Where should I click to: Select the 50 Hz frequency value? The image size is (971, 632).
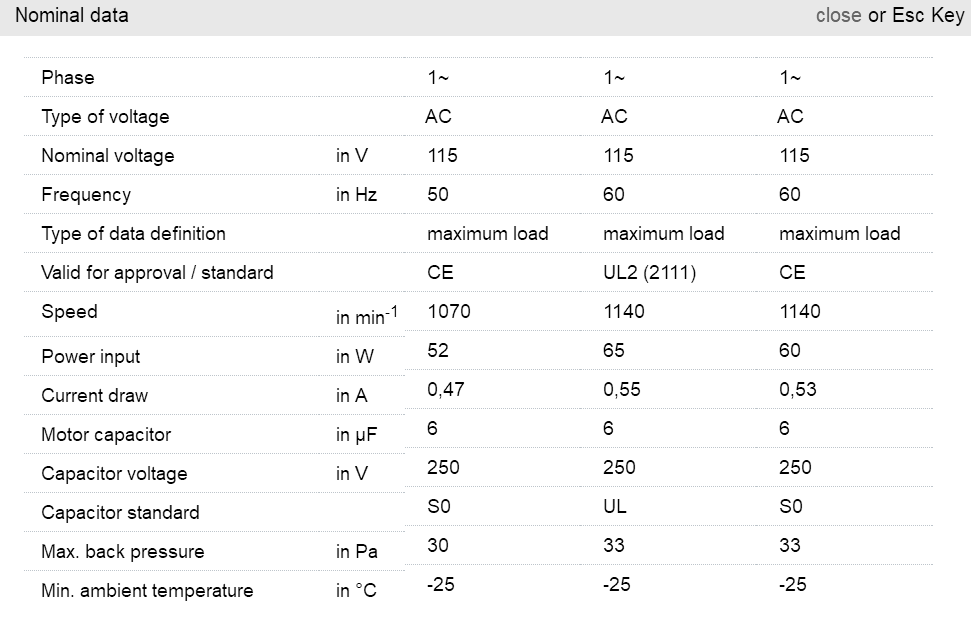(x=438, y=195)
